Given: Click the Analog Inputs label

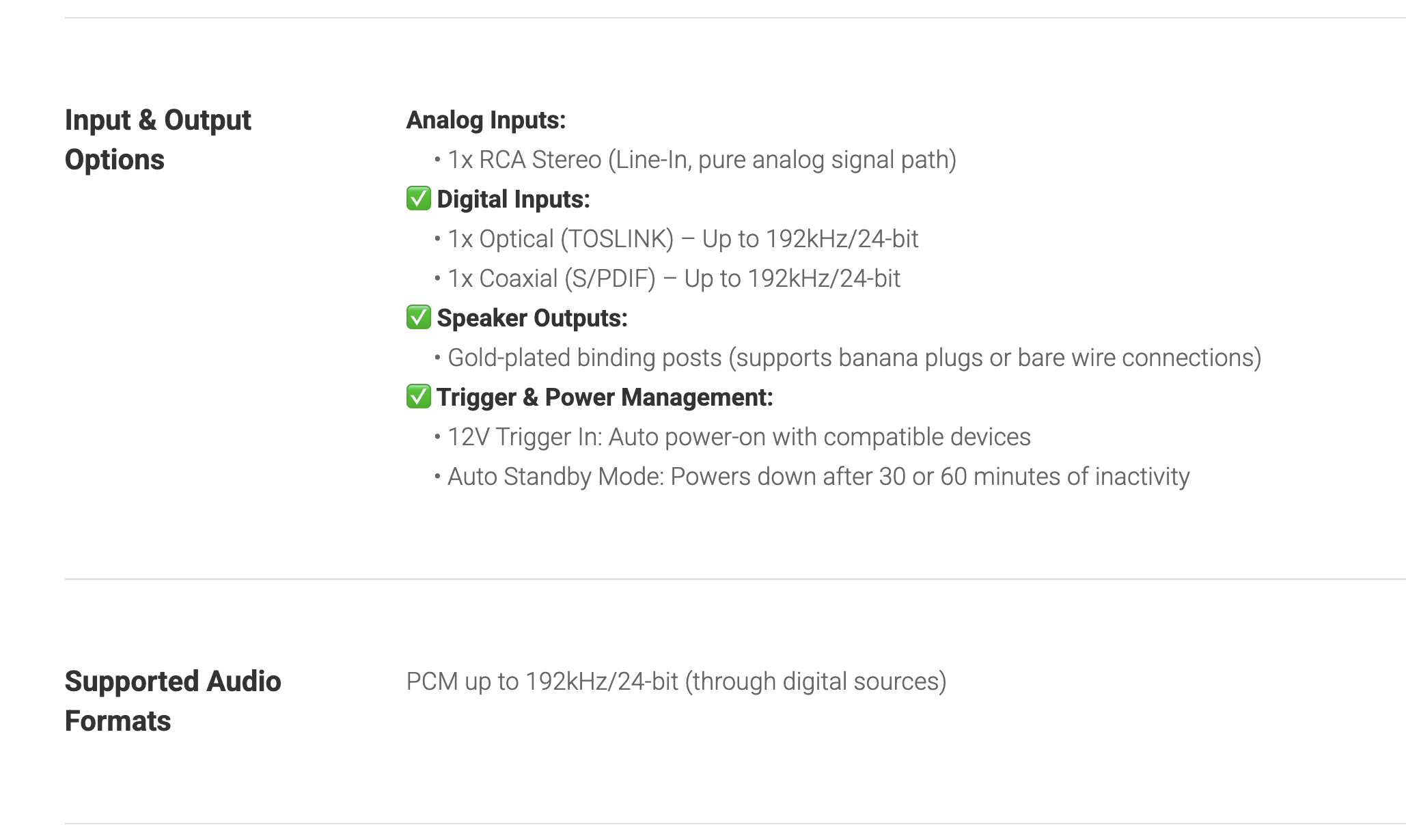Looking at the screenshot, I should pyautogui.click(x=486, y=120).
